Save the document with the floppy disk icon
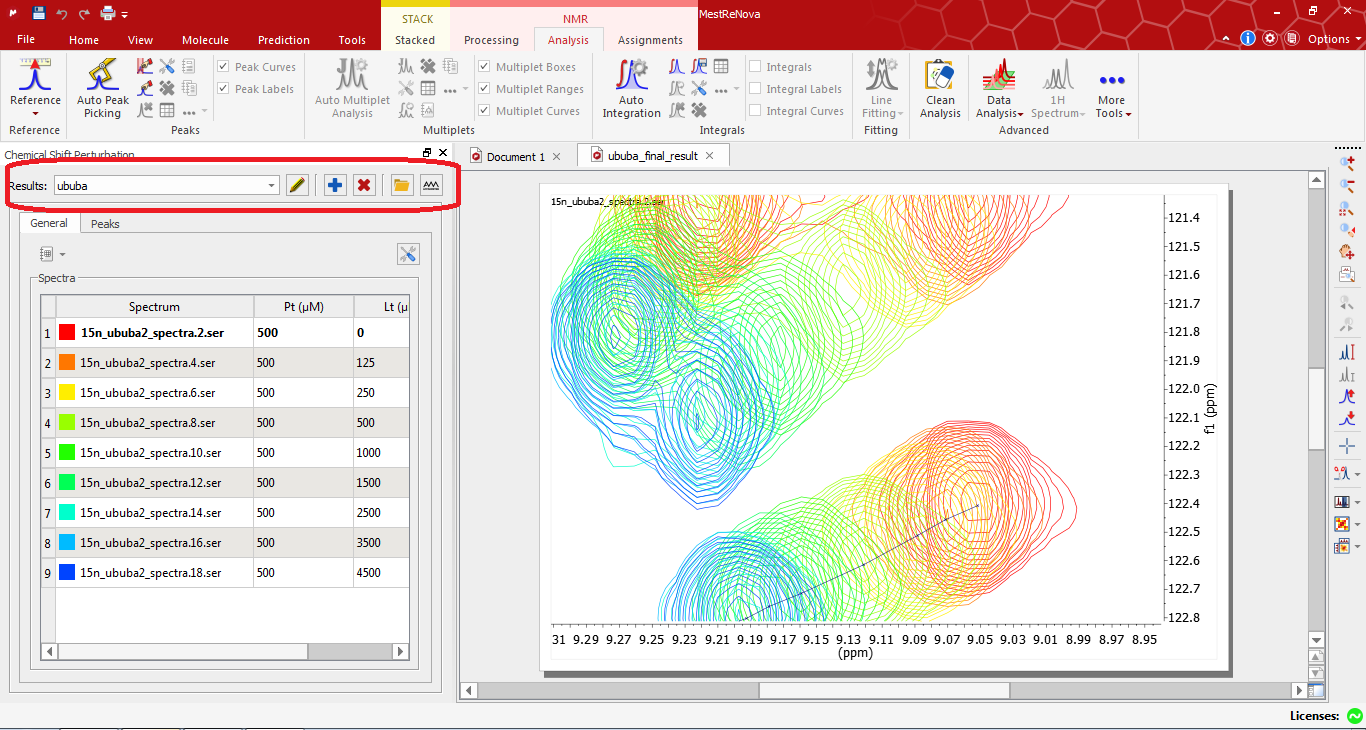Image resolution: width=1366 pixels, height=730 pixels. [39, 13]
